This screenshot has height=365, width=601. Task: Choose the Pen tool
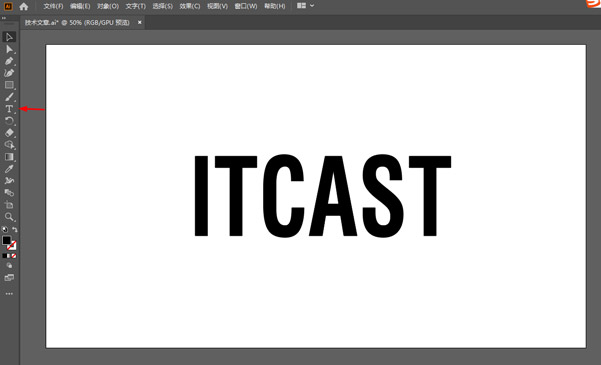[9, 61]
